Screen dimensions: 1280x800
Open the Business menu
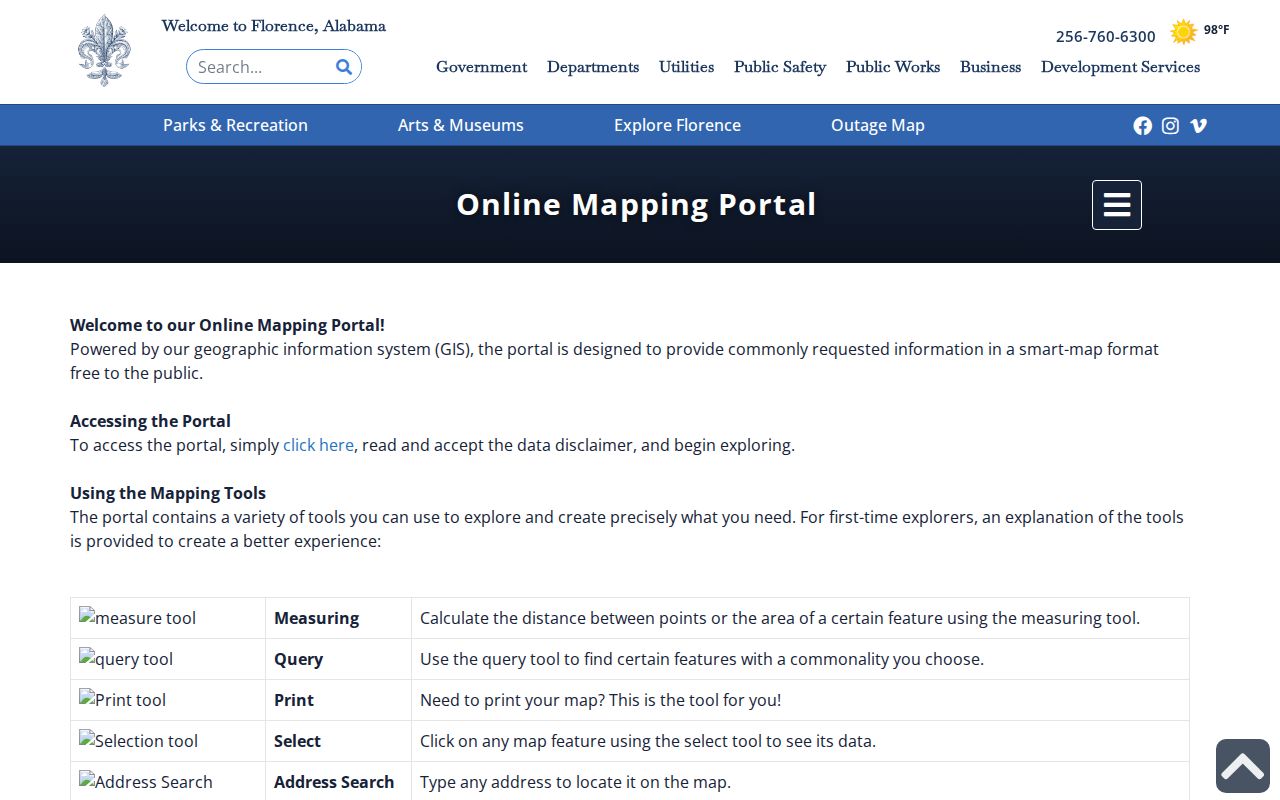click(x=990, y=67)
